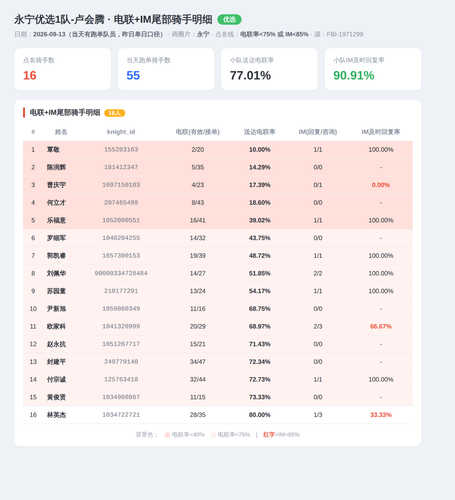This screenshot has width=455, height=500.
Task: Click the 68.75% rate cell
Action: pyautogui.click(x=260, y=309)
